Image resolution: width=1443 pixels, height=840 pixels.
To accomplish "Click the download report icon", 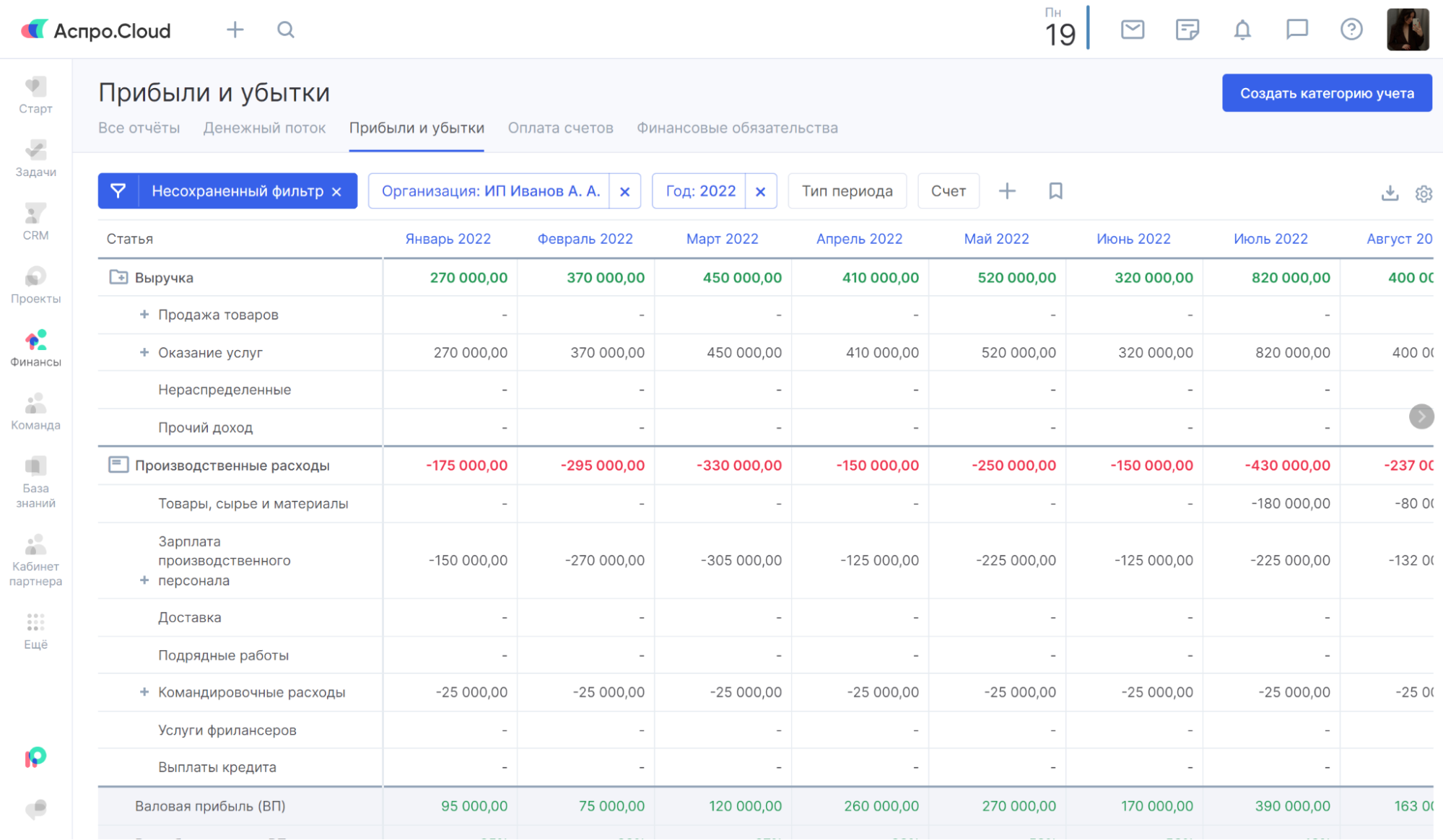I will (x=1390, y=193).
